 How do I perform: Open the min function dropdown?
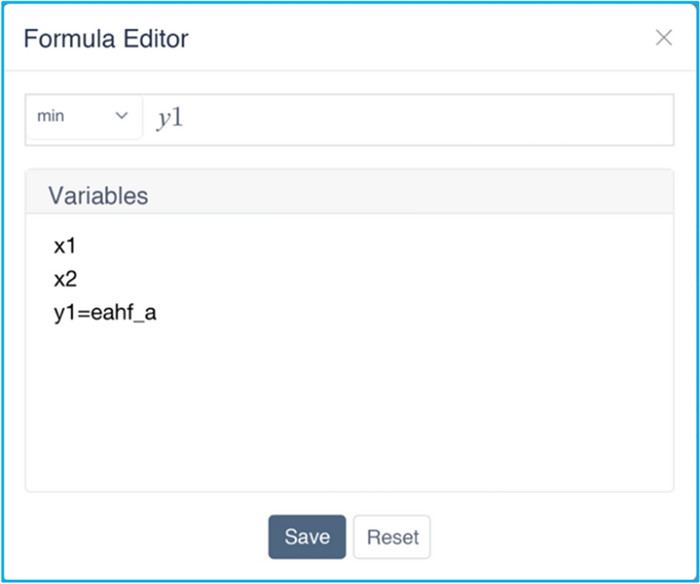pos(83,117)
